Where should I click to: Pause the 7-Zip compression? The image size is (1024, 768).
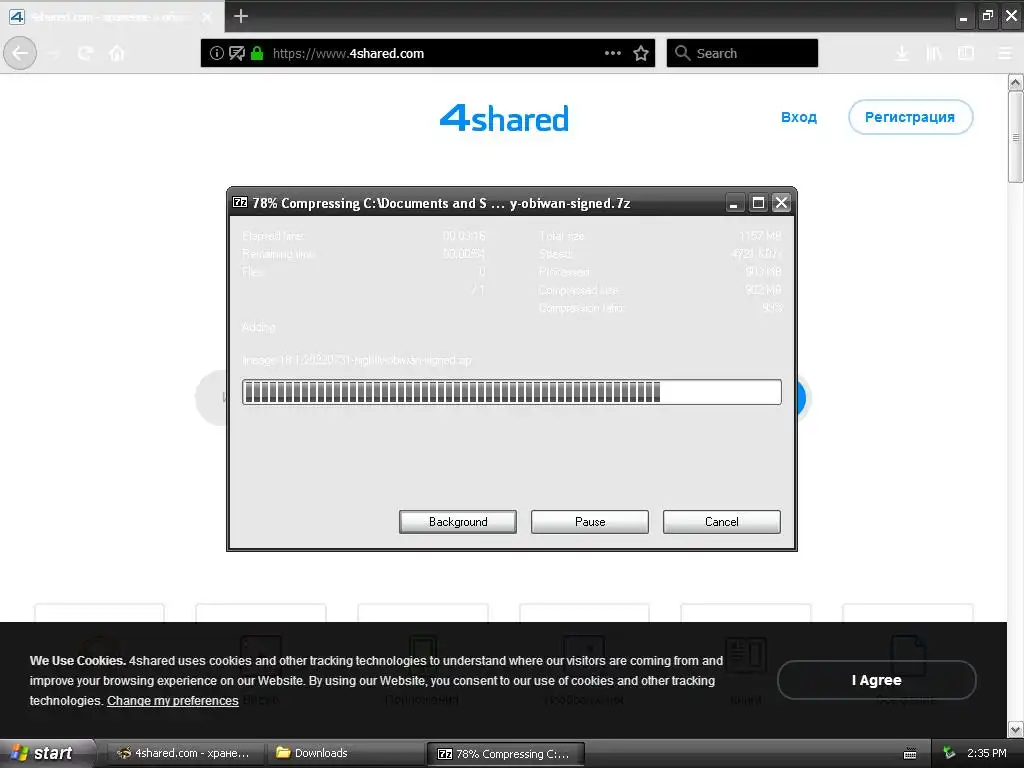click(590, 522)
